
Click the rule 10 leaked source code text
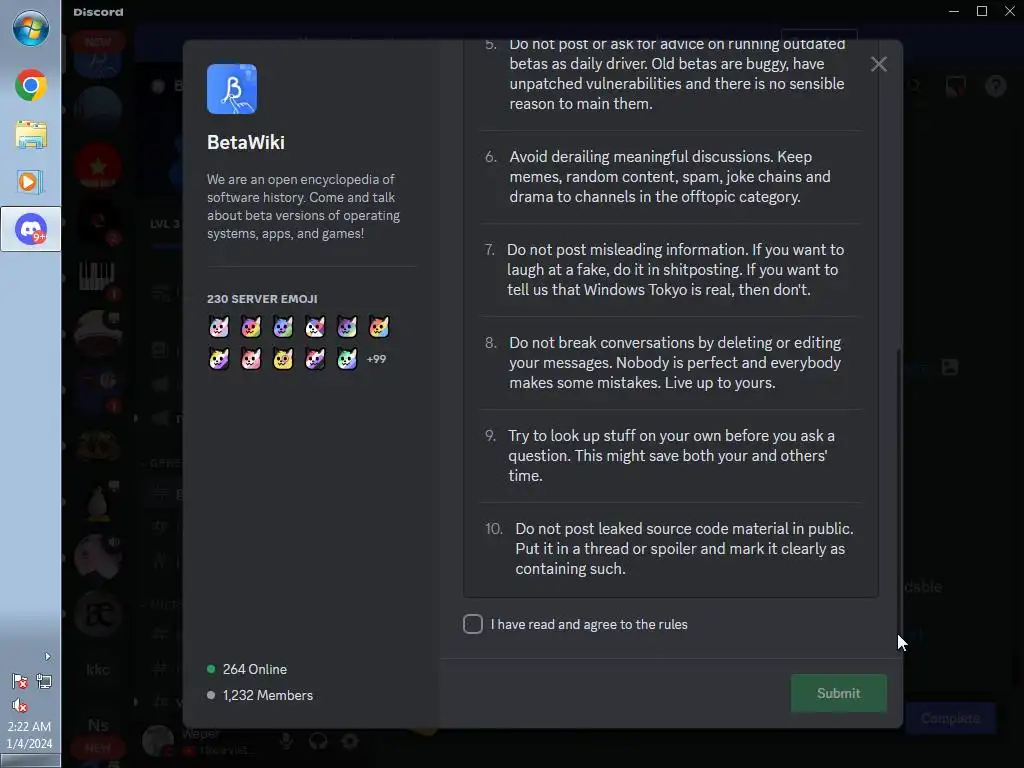pyautogui.click(x=684, y=549)
